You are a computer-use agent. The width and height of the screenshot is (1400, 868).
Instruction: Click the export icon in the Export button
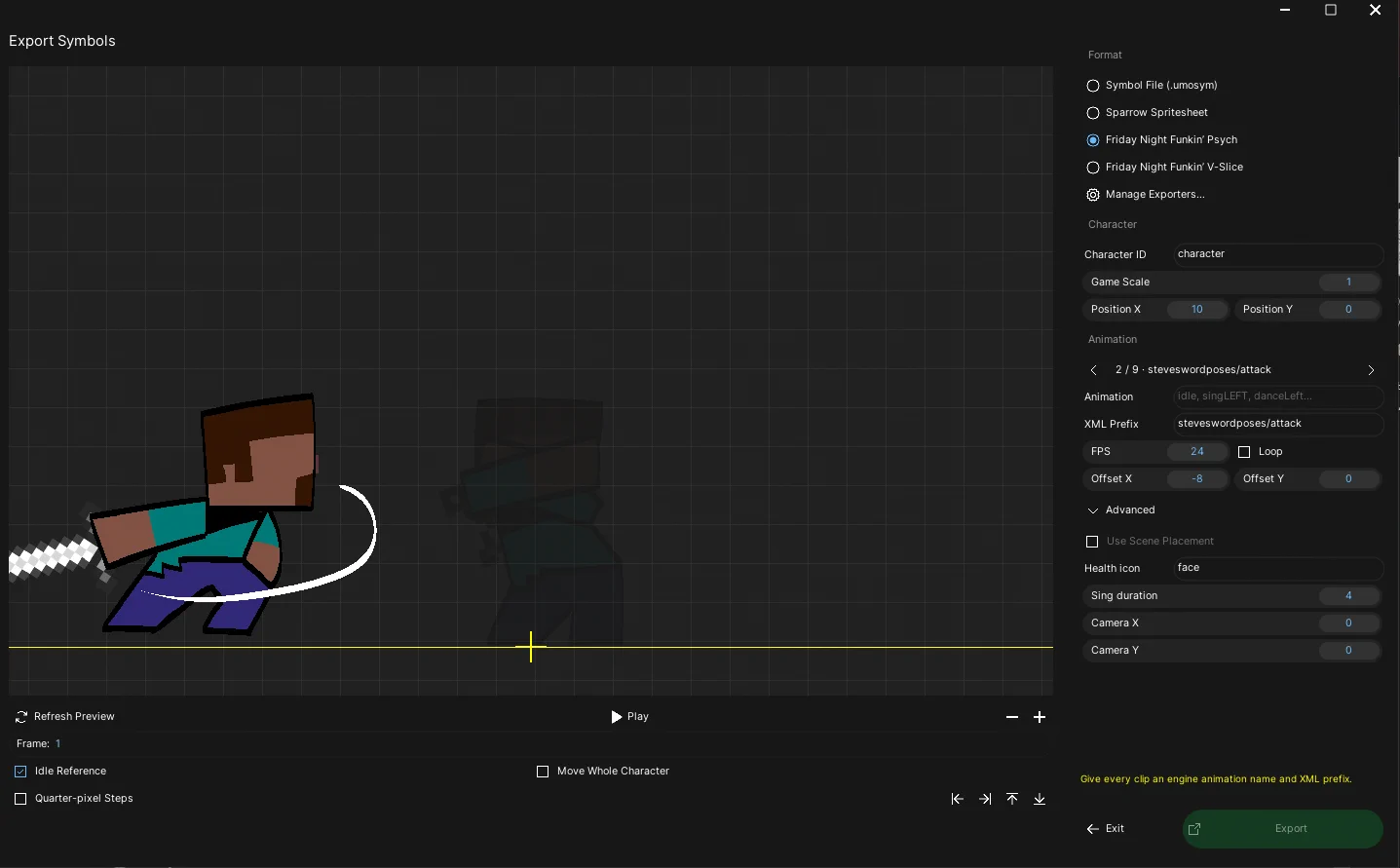1194,829
